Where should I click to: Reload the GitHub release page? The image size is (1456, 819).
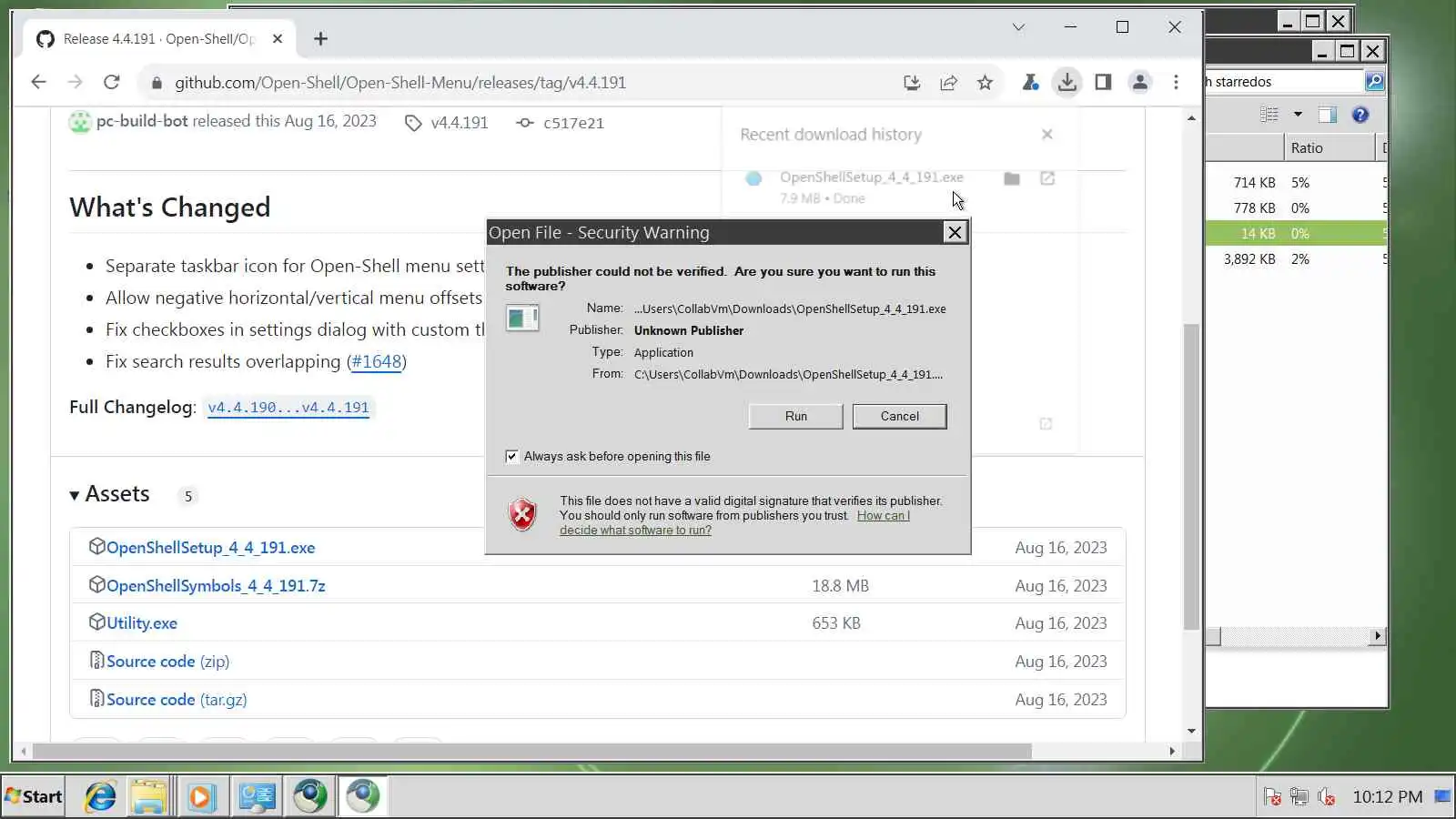tap(112, 82)
